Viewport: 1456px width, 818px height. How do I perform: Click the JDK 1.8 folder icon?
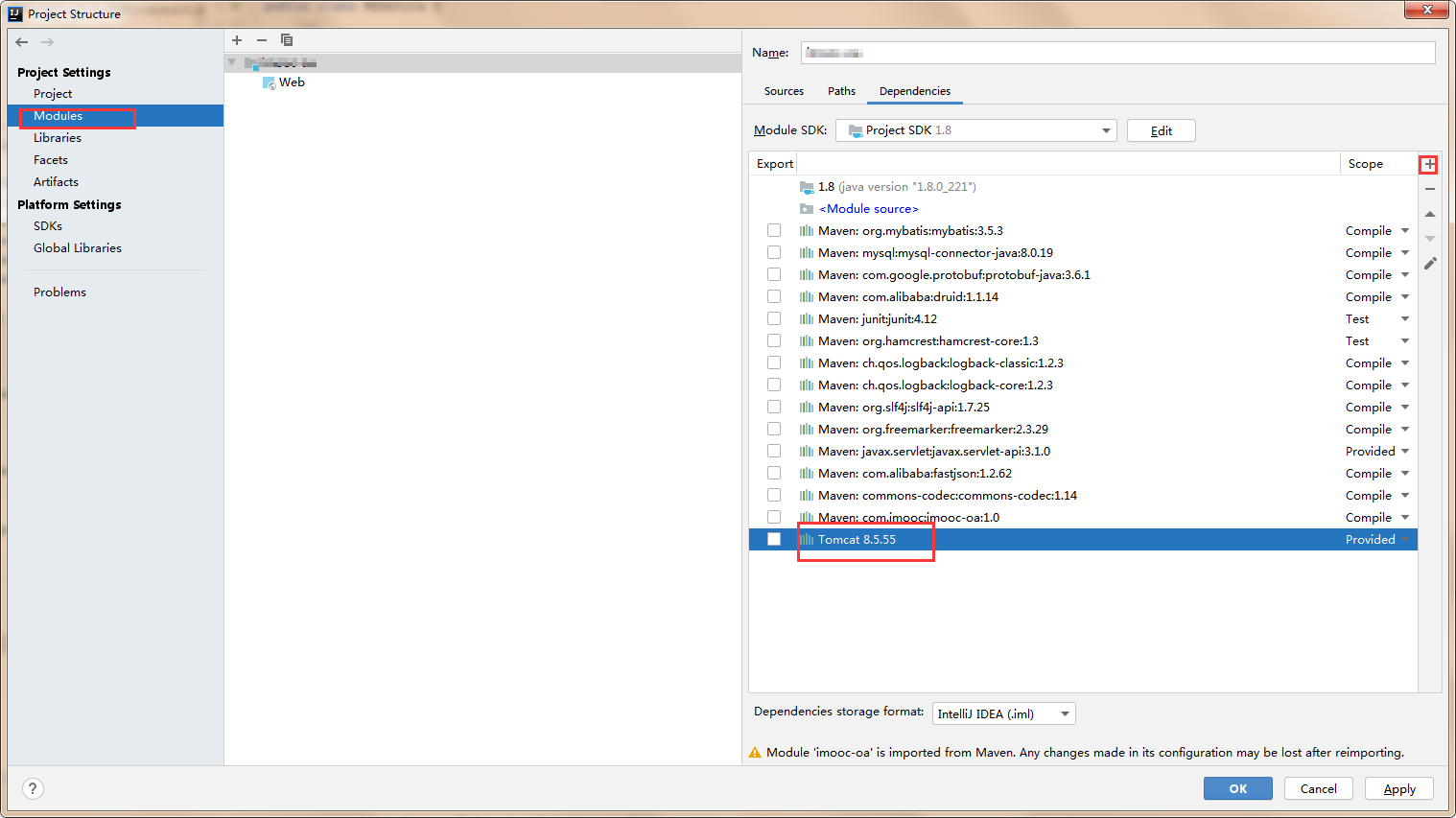tap(807, 187)
